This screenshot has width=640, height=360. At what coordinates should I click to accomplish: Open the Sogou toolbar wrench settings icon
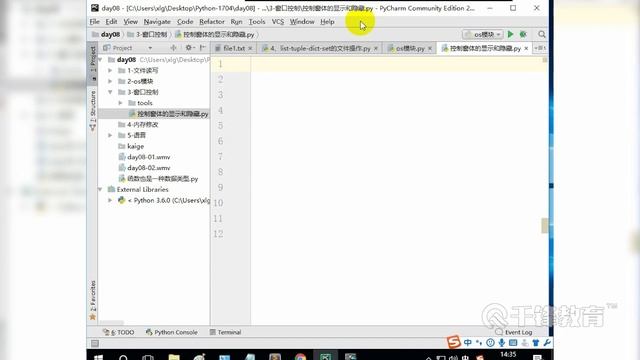[547, 342]
